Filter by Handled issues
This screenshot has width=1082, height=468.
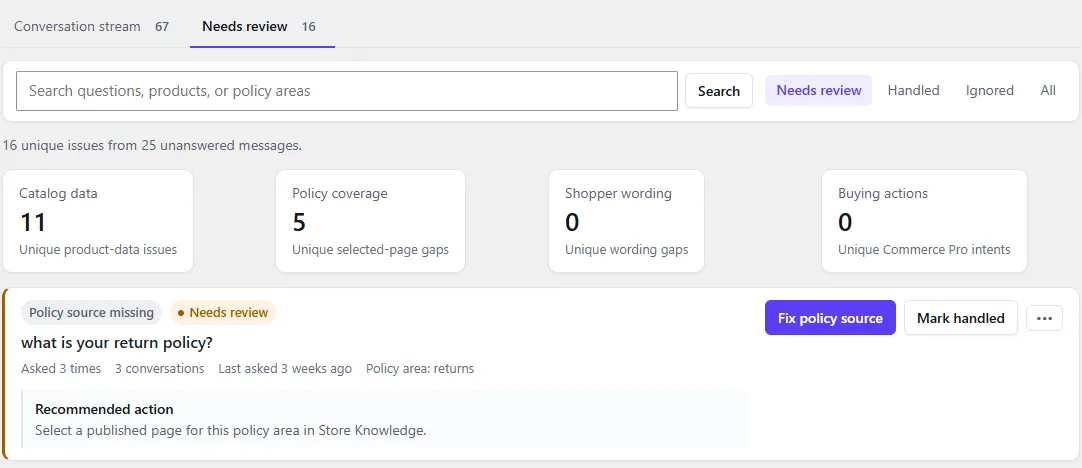coord(913,90)
